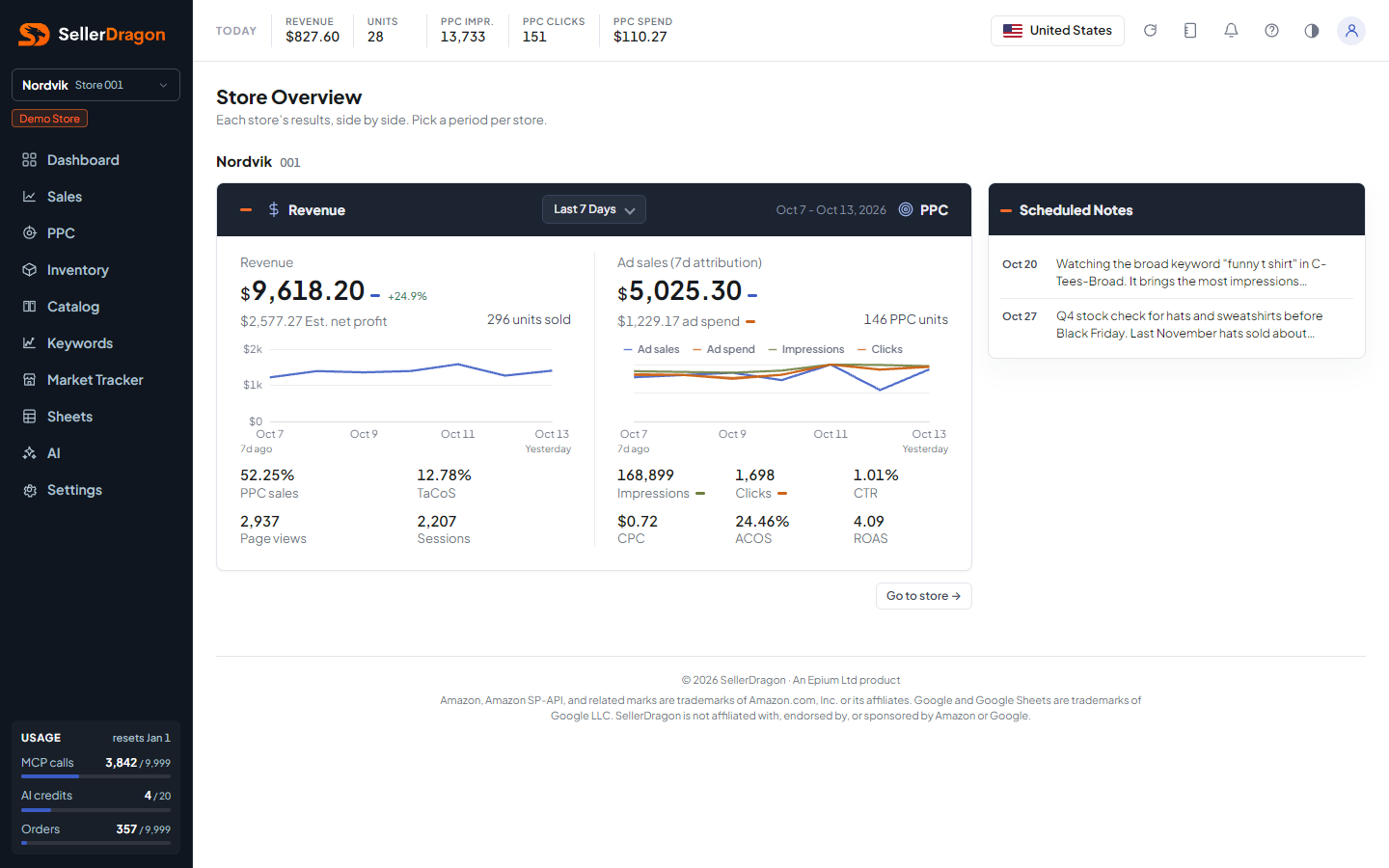Toggle Clicks series in chart legend
The width and height of the screenshot is (1389, 868).
[880, 349]
